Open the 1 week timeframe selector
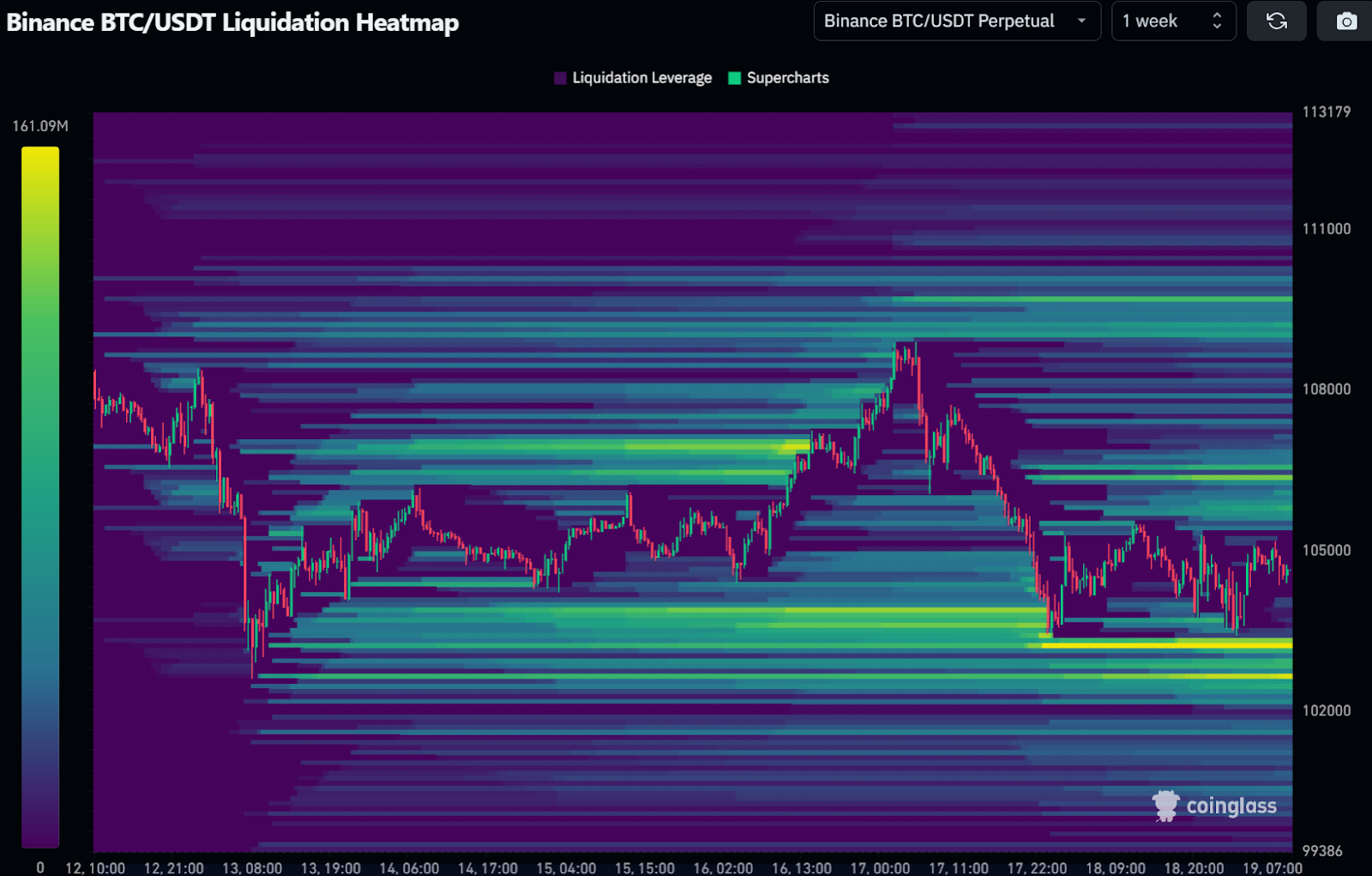The width and height of the screenshot is (1372, 876). (x=1173, y=21)
